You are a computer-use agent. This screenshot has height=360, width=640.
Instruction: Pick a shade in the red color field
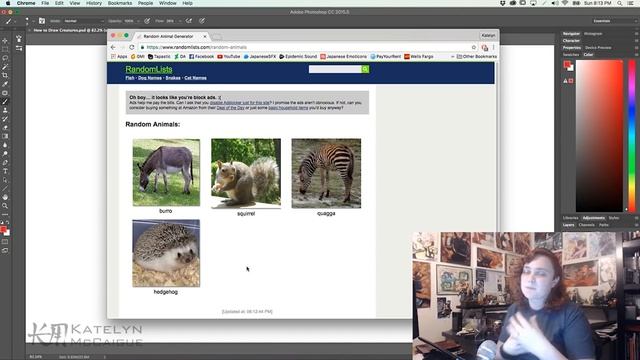tap(599, 136)
